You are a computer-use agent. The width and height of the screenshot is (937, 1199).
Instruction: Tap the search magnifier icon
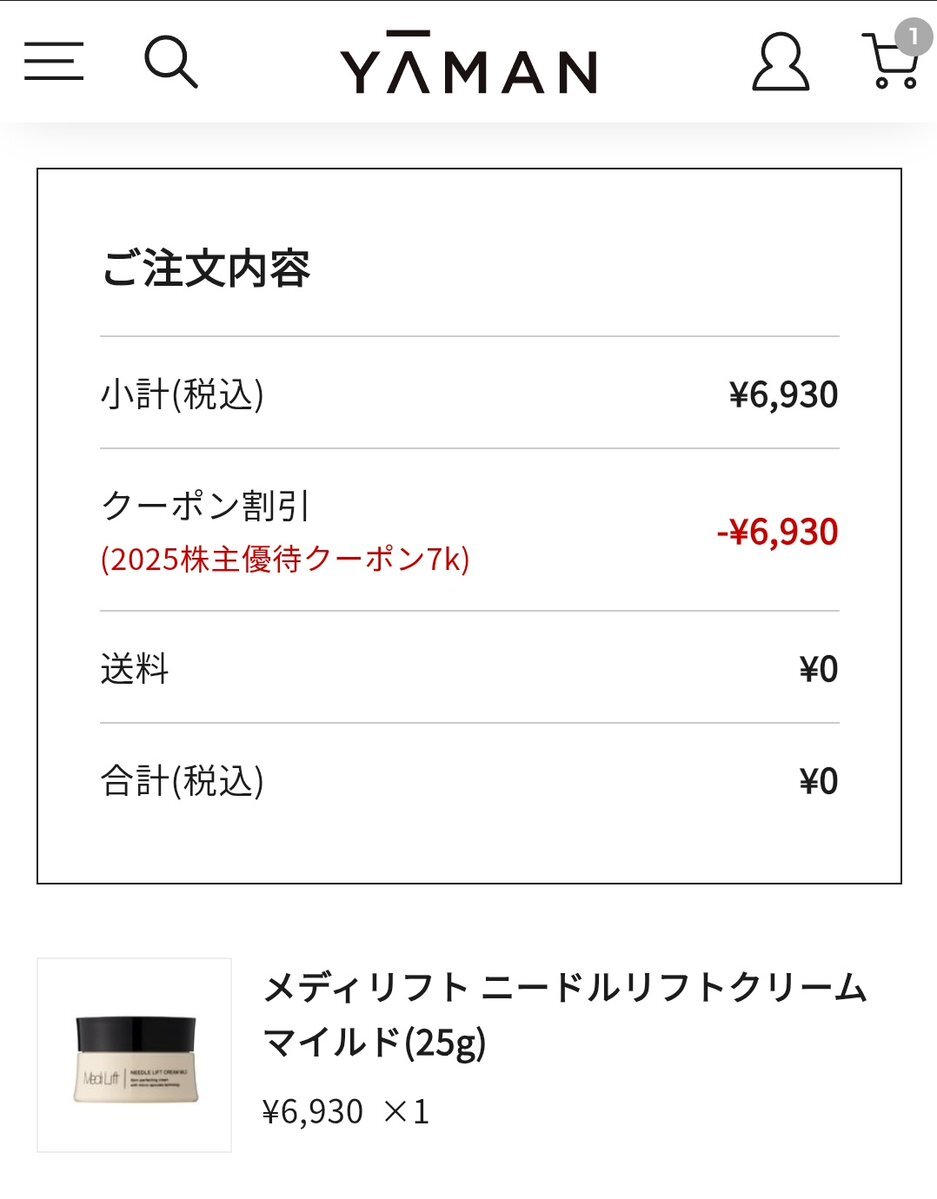pos(171,62)
